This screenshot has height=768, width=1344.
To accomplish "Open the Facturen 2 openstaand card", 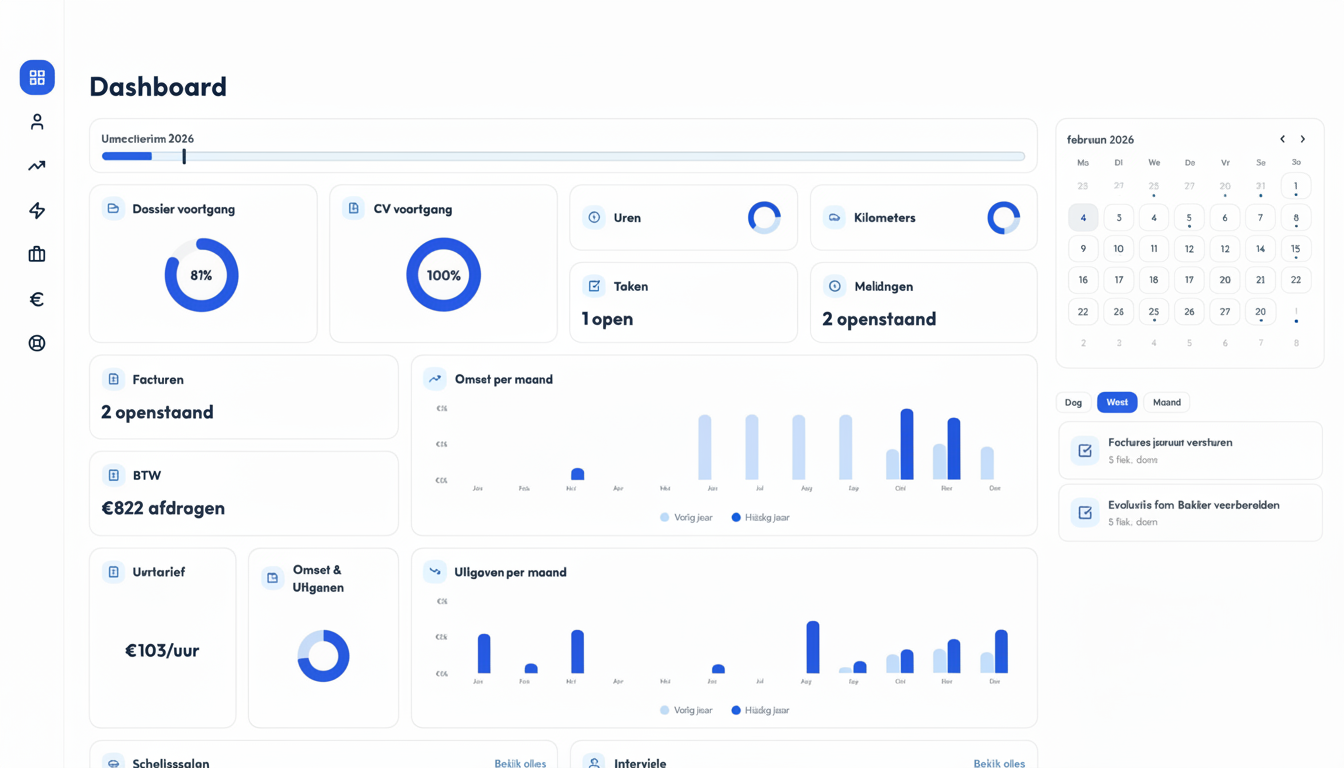I will coord(243,397).
